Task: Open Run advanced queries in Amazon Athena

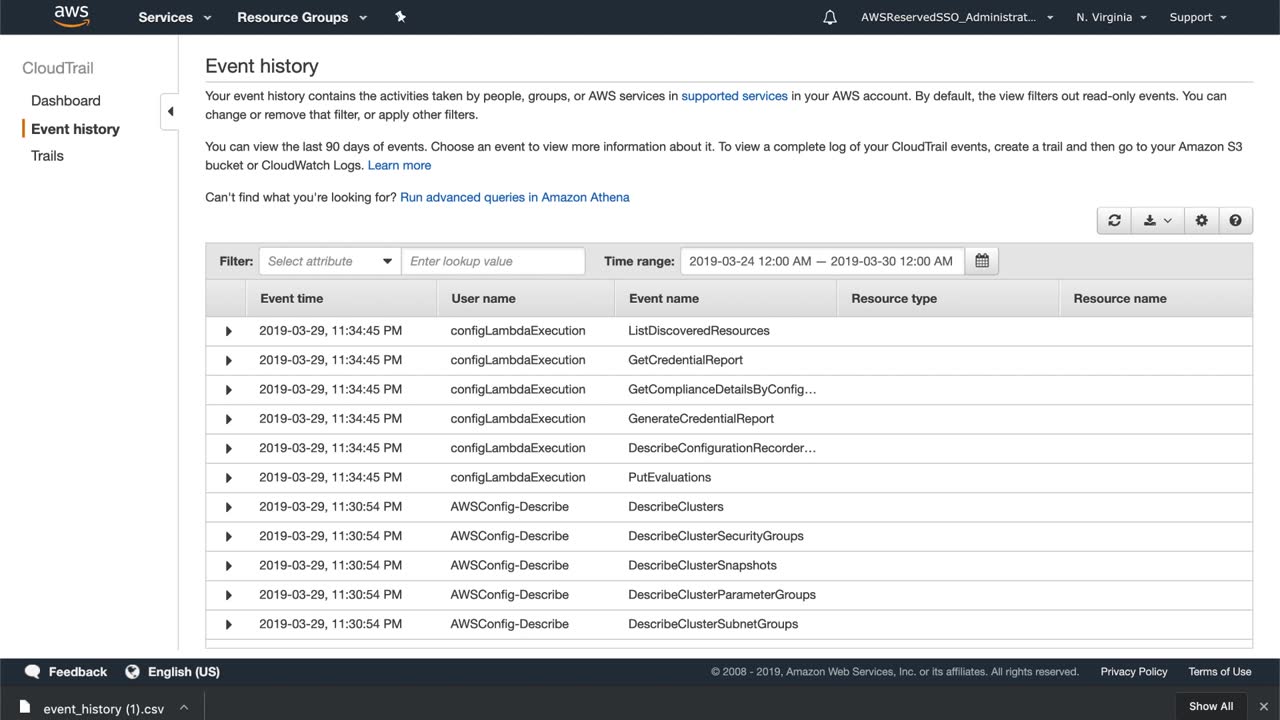Action: coord(514,197)
